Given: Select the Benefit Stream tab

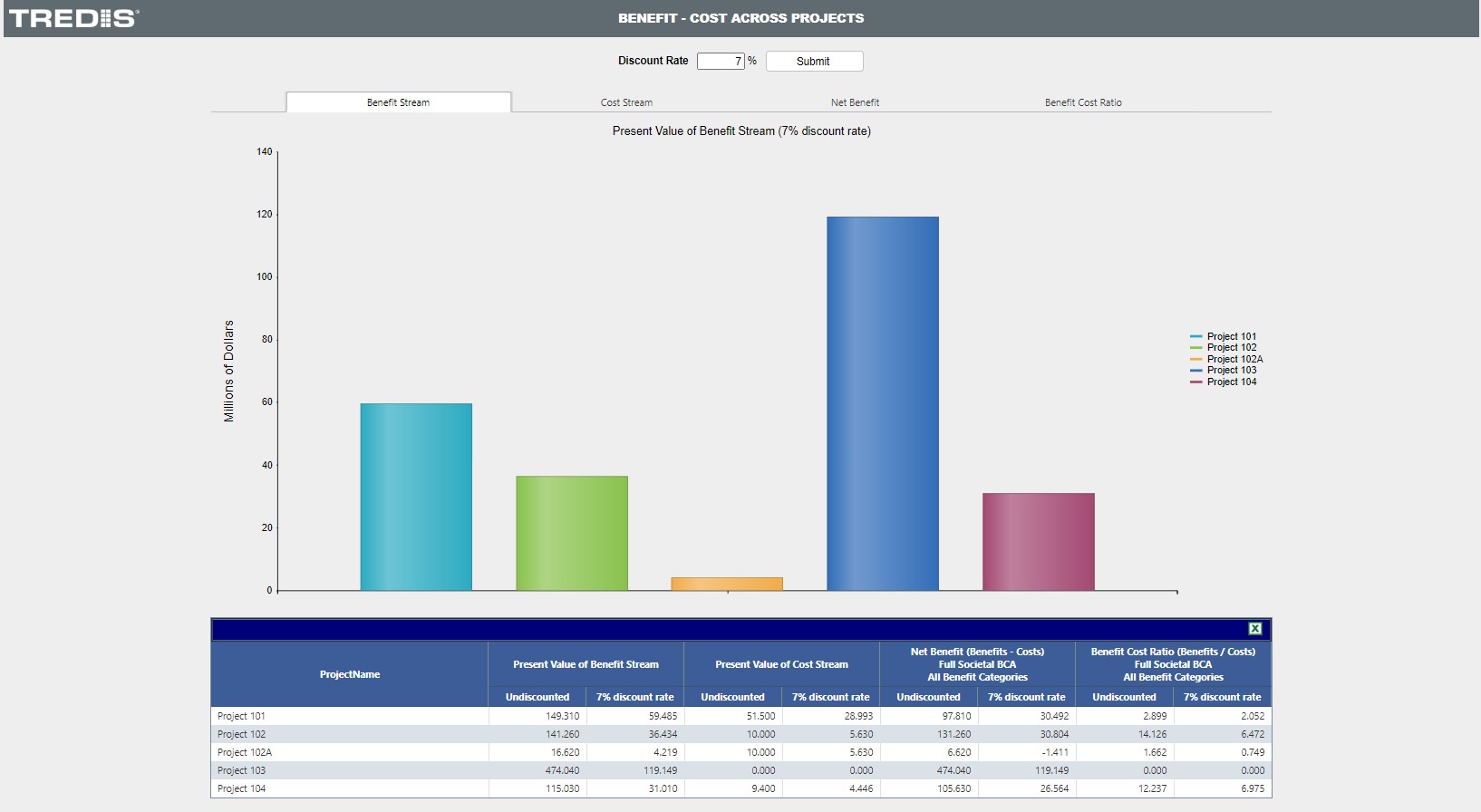Looking at the screenshot, I should coord(398,102).
